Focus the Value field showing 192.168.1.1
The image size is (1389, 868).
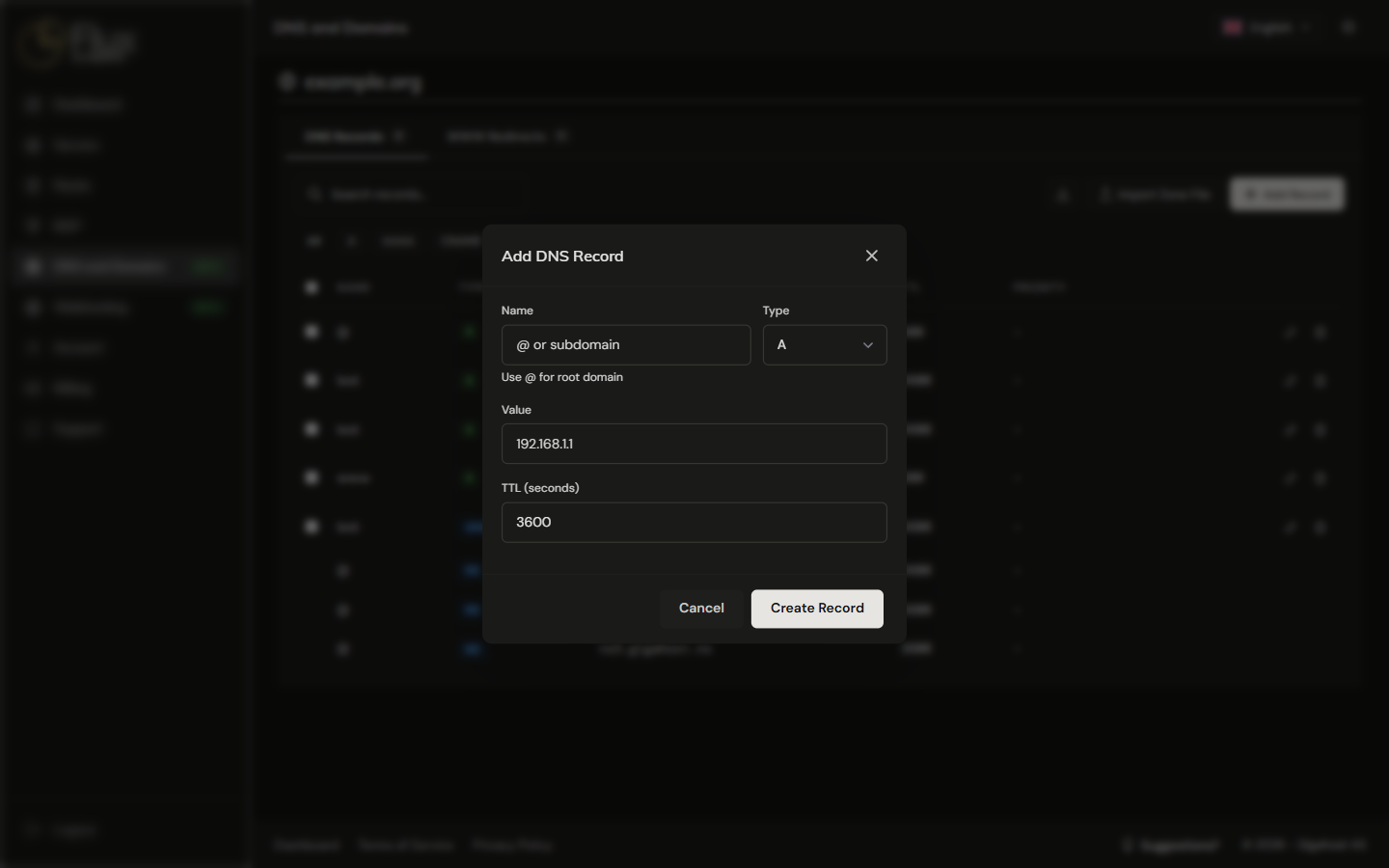[x=694, y=444]
